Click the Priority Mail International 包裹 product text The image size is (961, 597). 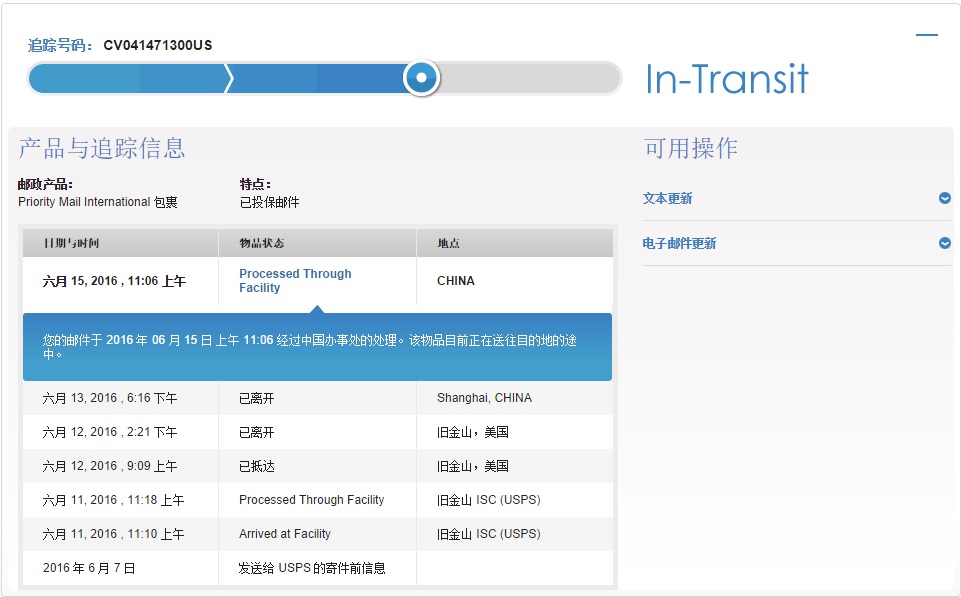[97, 202]
